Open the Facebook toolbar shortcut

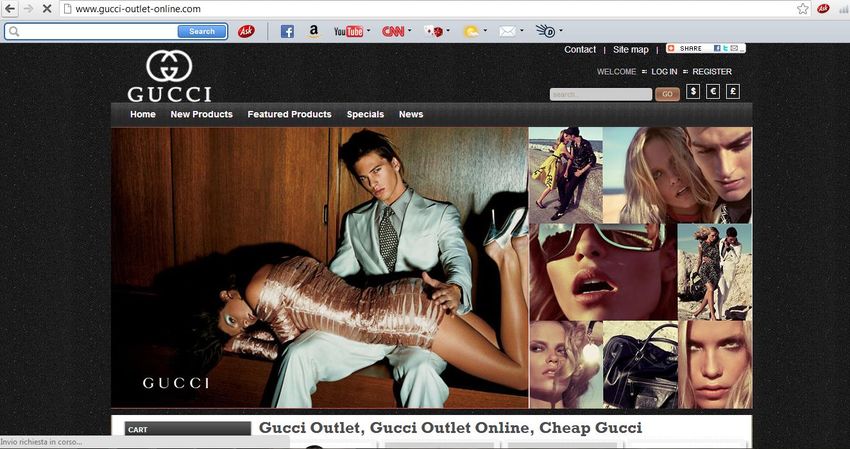point(287,31)
